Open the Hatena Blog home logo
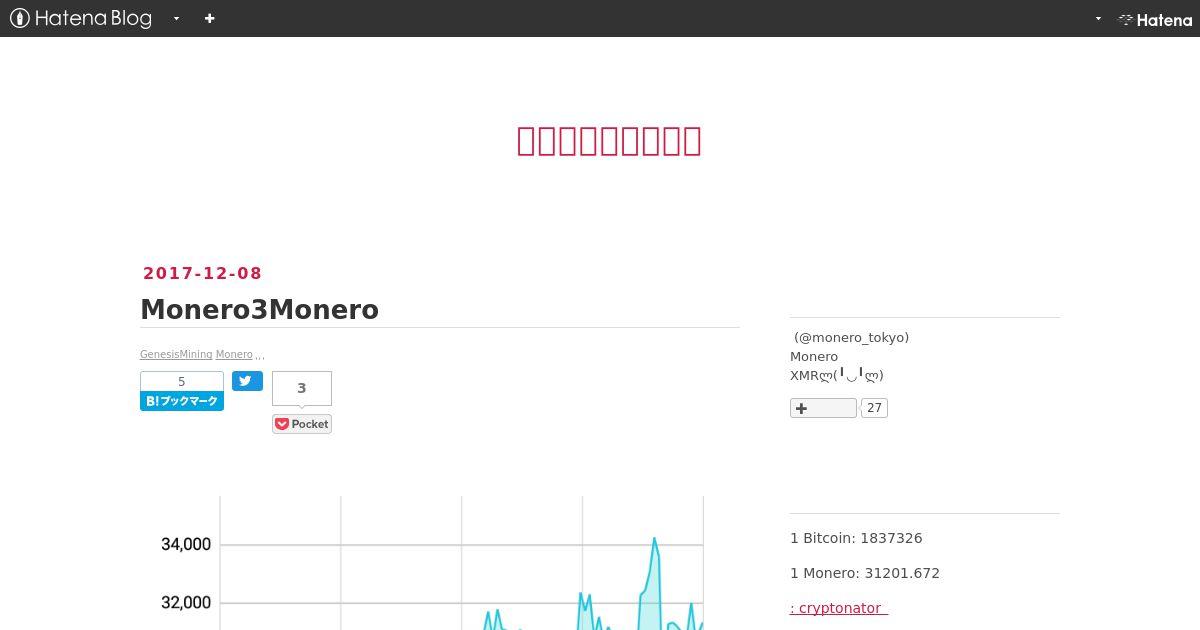This screenshot has width=1200, height=630. click(81, 18)
